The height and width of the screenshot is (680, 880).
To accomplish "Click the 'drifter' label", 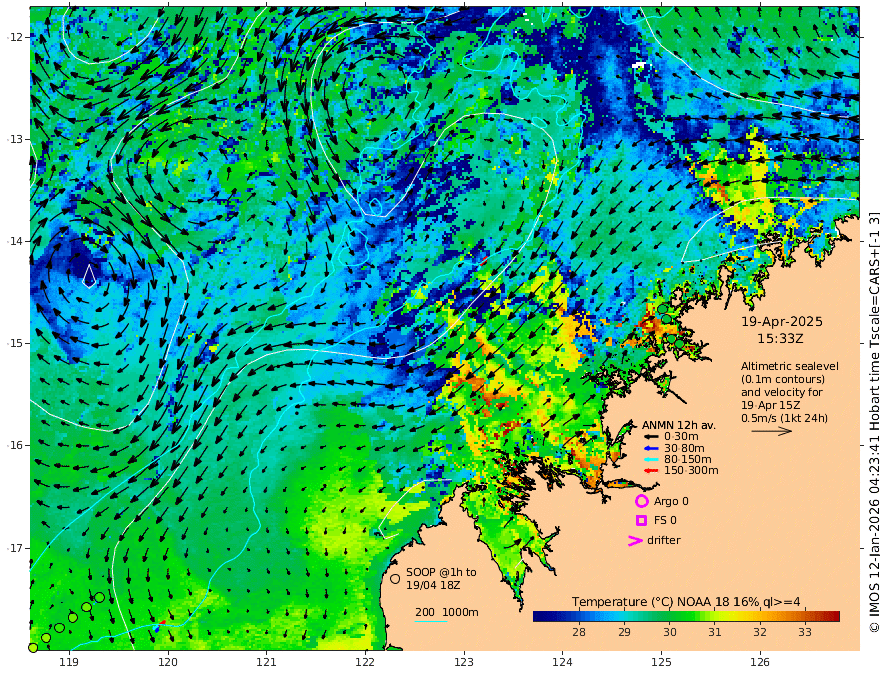I will (x=663, y=540).
